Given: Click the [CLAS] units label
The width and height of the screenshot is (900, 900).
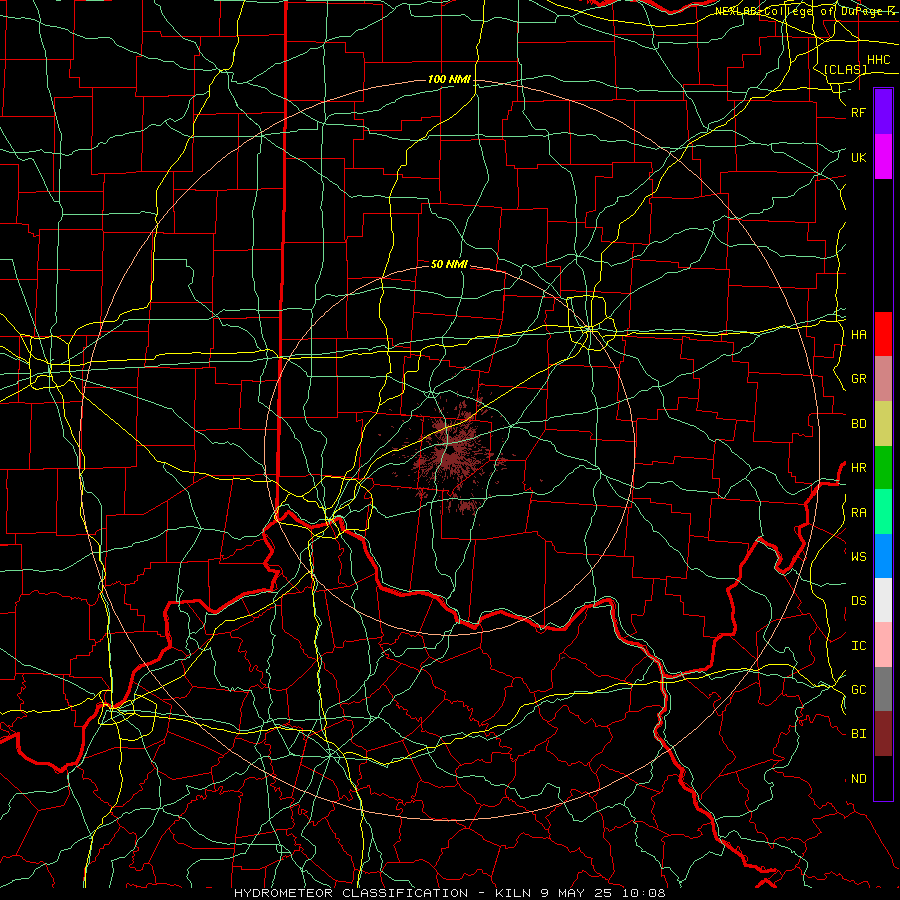Looking at the screenshot, I should (845, 69).
